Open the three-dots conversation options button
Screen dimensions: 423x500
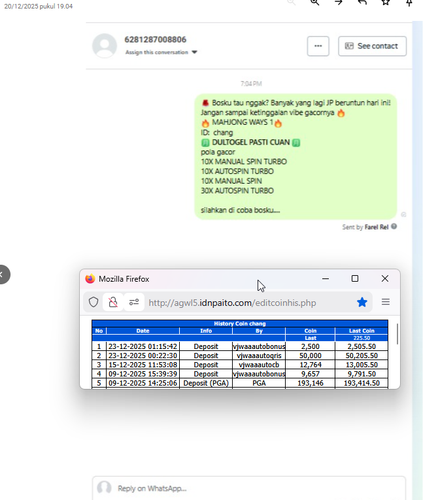[318, 46]
